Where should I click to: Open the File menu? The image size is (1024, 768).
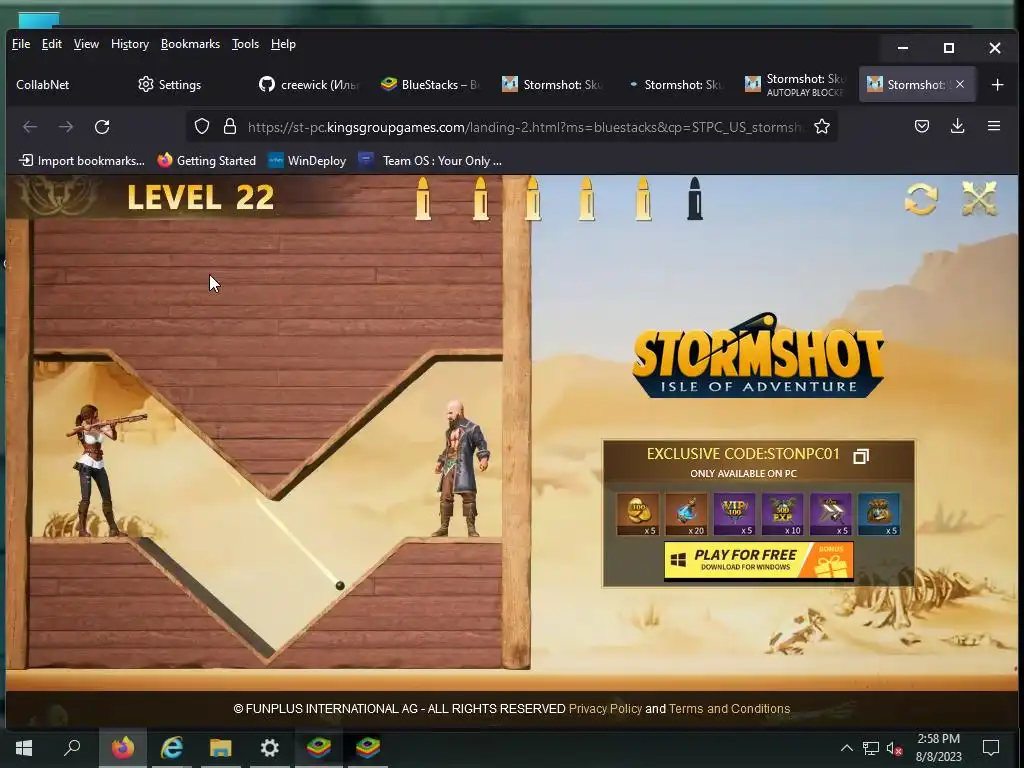pos(21,44)
